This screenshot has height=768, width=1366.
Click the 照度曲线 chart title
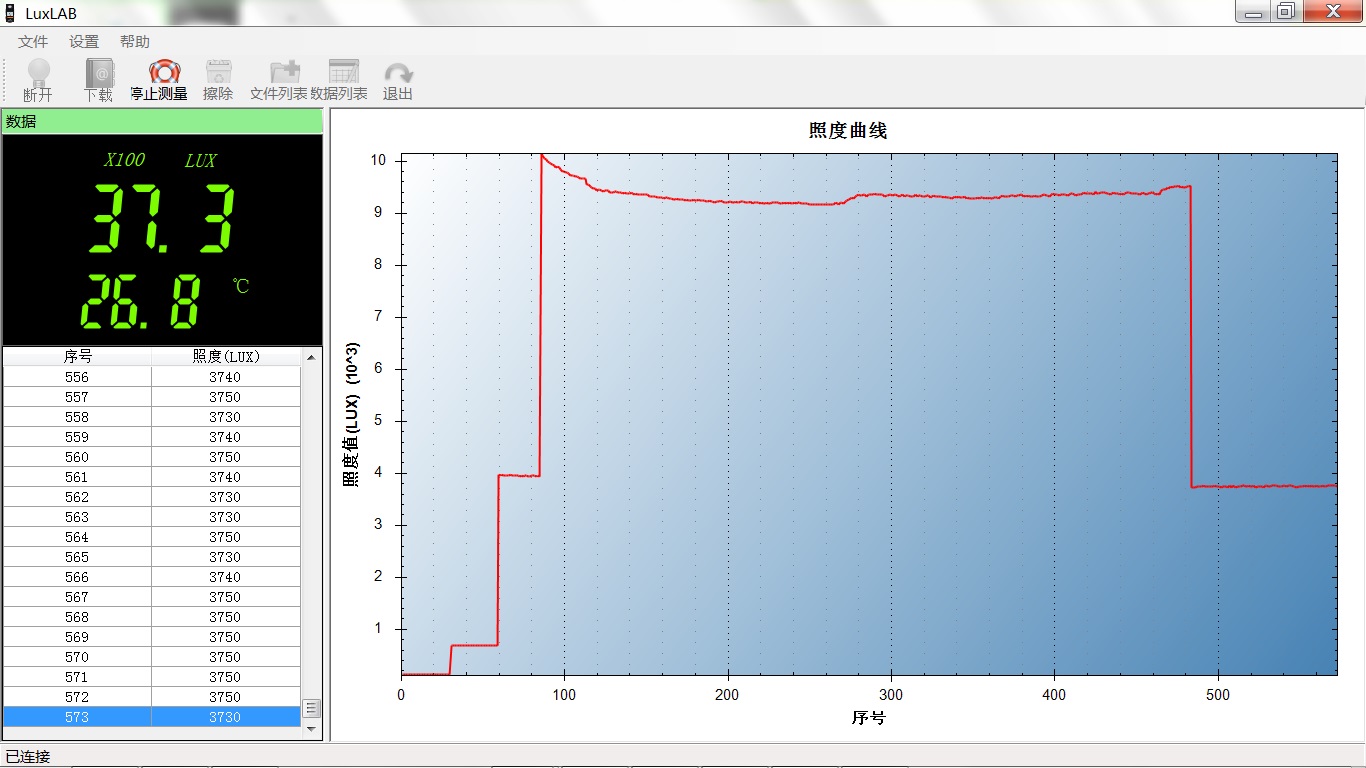[848, 131]
